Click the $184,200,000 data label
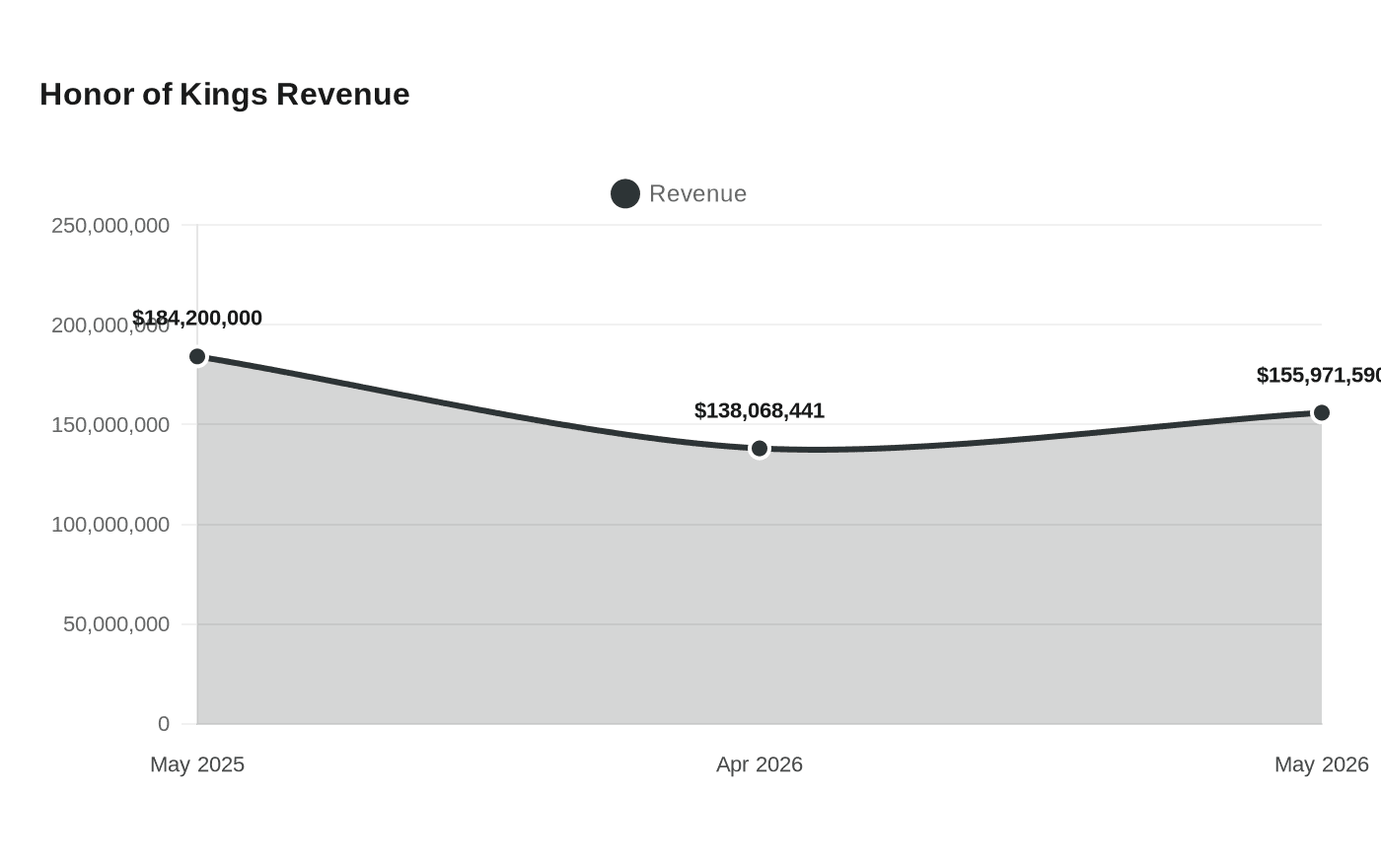This screenshot has width=1381, height=868. tap(197, 318)
